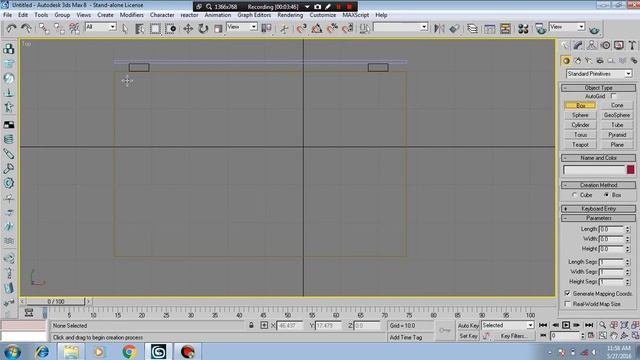
Task: Click the Pan hand viewport control
Action: pos(614,336)
